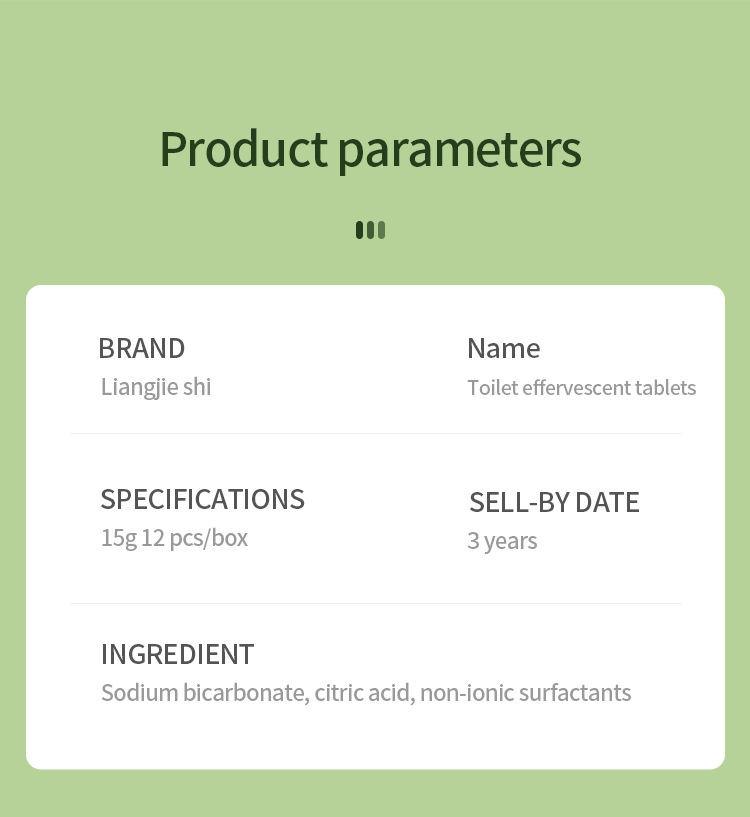
Task: Click "non-ionic surfactants" in the ingredients
Action: pyautogui.click(x=525, y=693)
